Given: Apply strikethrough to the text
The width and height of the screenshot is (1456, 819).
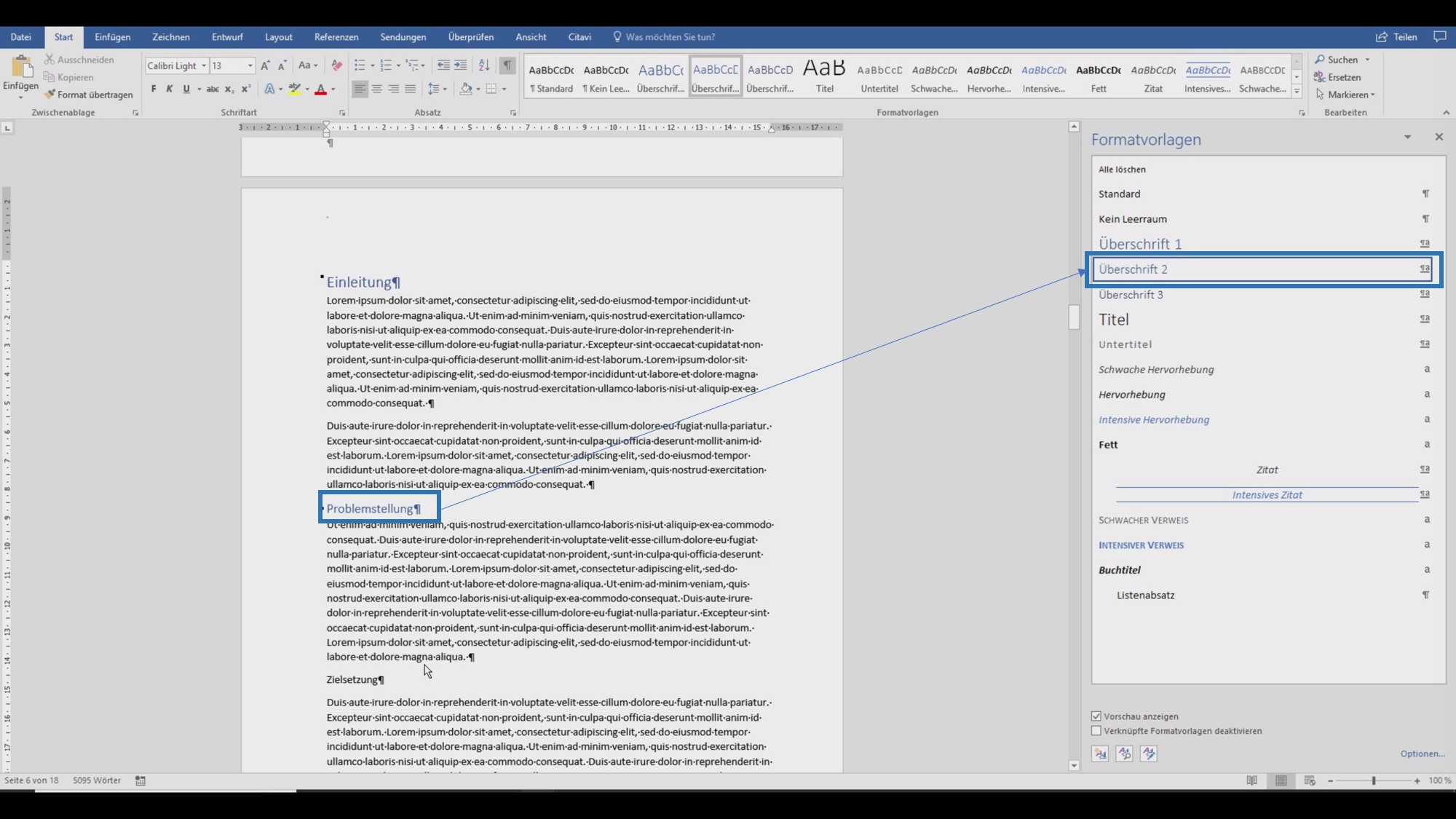Looking at the screenshot, I should (213, 89).
